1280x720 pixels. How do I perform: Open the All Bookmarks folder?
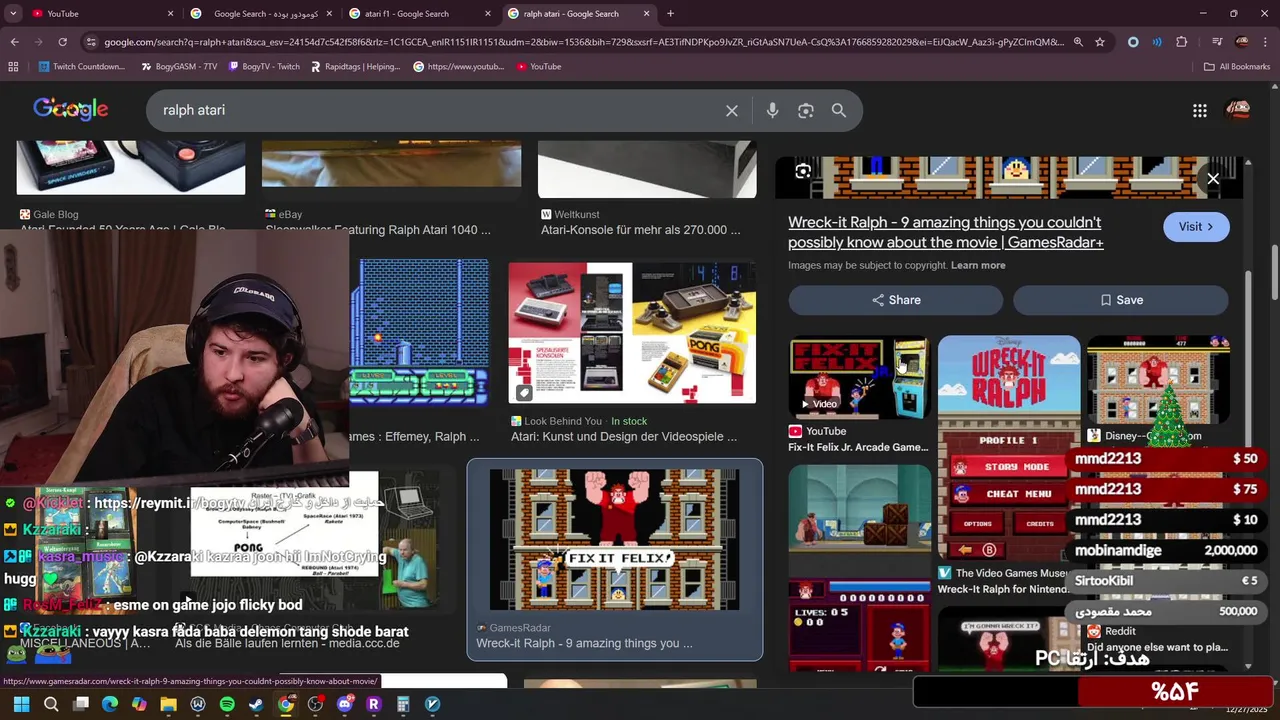[x=1236, y=66]
